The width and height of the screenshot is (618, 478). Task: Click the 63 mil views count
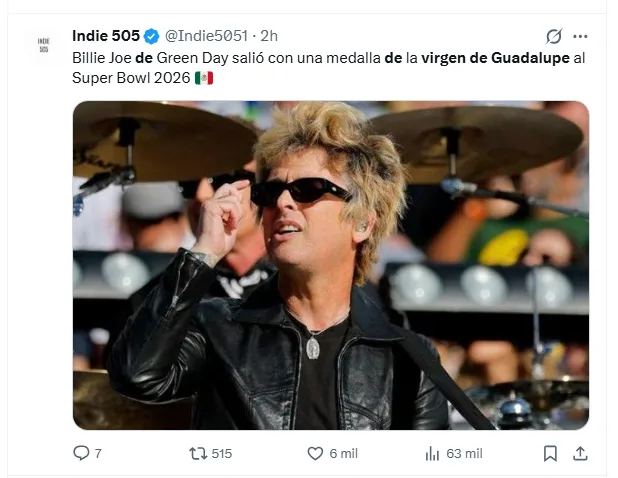464,453
